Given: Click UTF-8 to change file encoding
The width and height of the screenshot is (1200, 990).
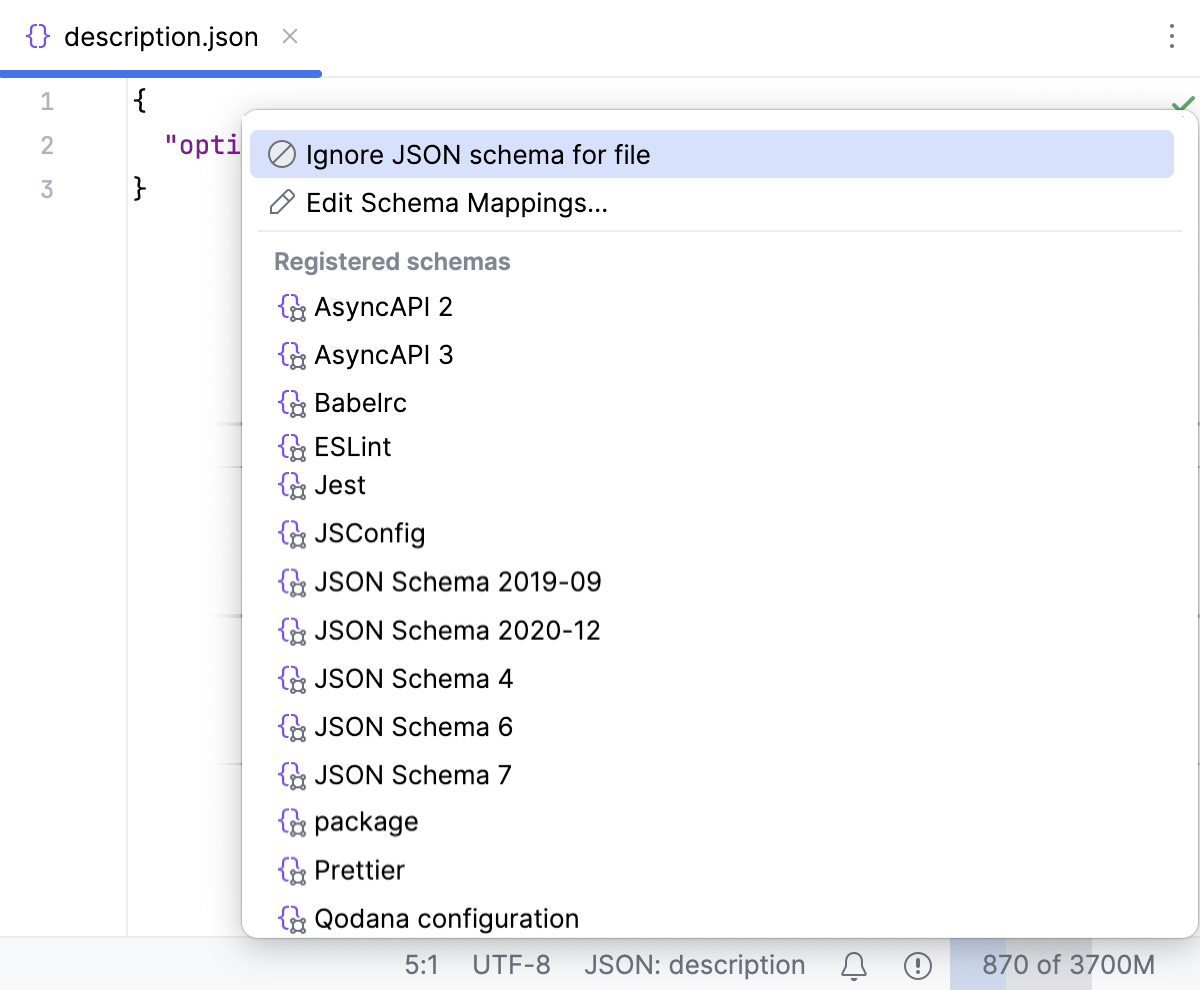Looking at the screenshot, I should (512, 964).
